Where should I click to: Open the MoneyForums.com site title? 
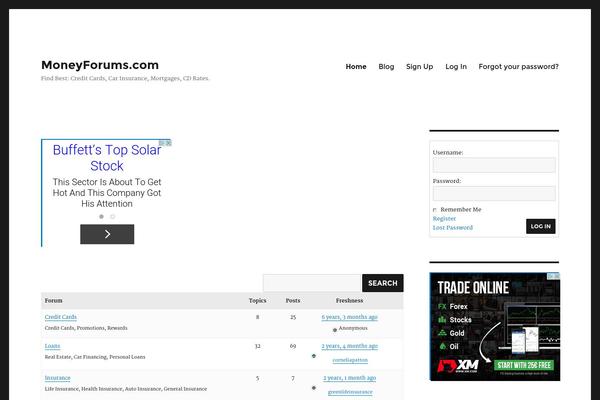[x=100, y=65]
